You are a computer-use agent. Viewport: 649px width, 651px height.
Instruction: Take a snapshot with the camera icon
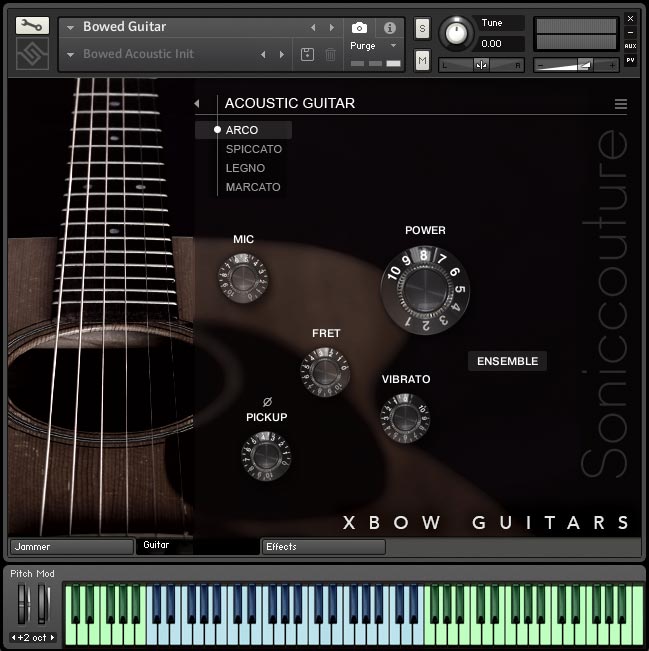(359, 28)
